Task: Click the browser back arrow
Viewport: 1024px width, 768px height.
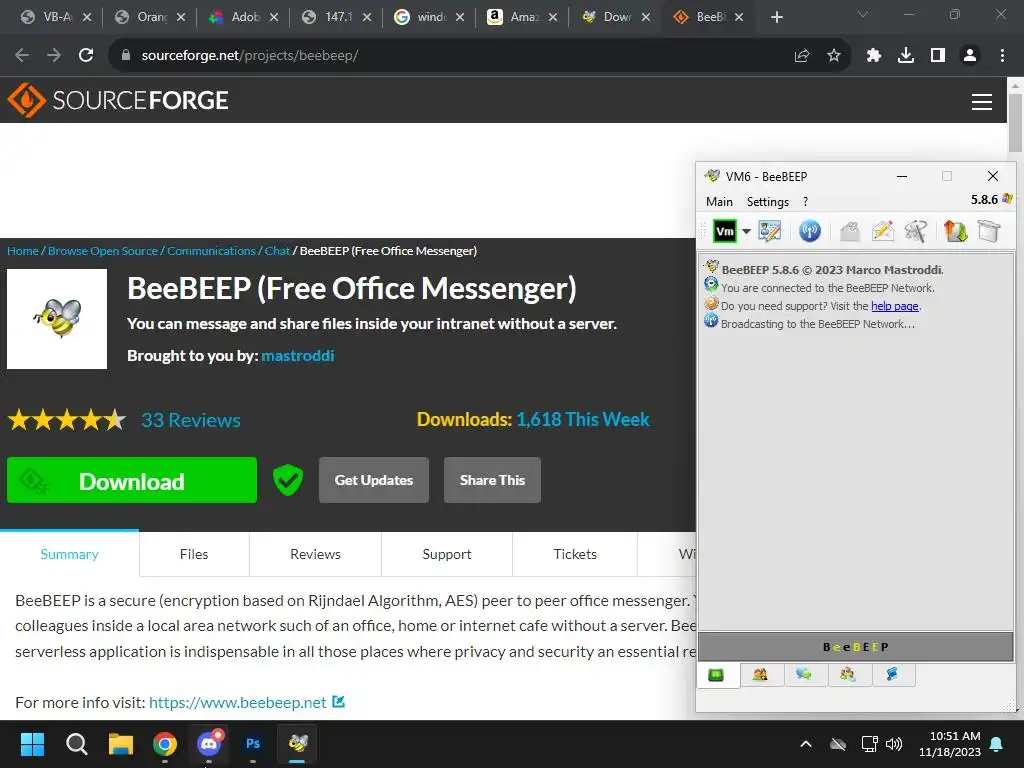Action: (22, 55)
